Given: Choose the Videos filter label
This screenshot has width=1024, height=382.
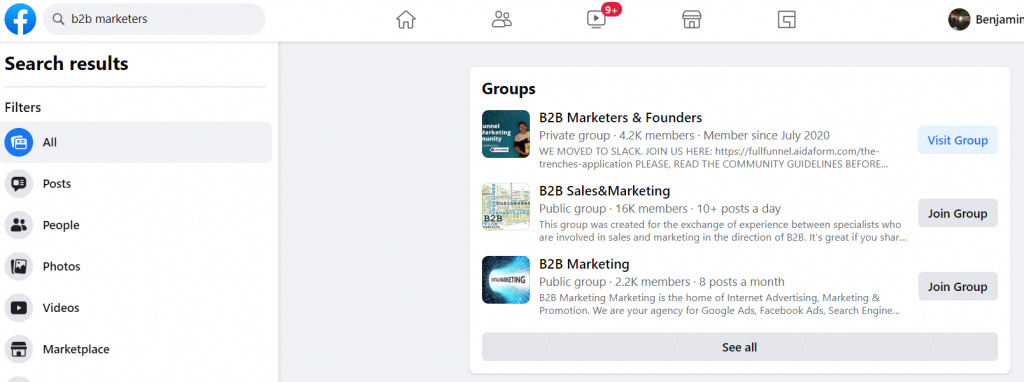Looking at the screenshot, I should click(x=61, y=308).
